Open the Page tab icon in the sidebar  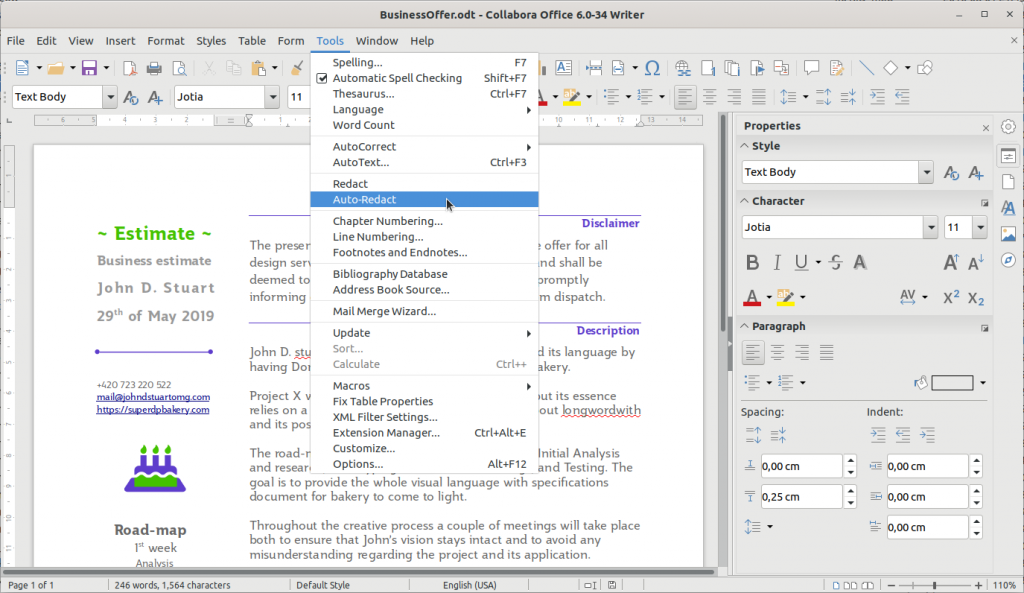[x=1008, y=182]
